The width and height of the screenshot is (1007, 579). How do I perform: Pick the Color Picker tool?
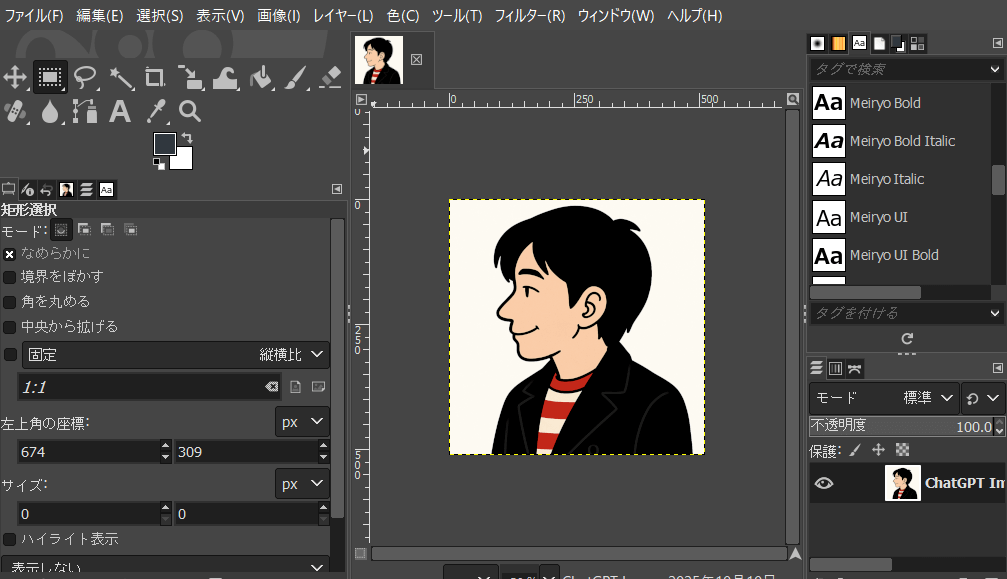click(155, 112)
